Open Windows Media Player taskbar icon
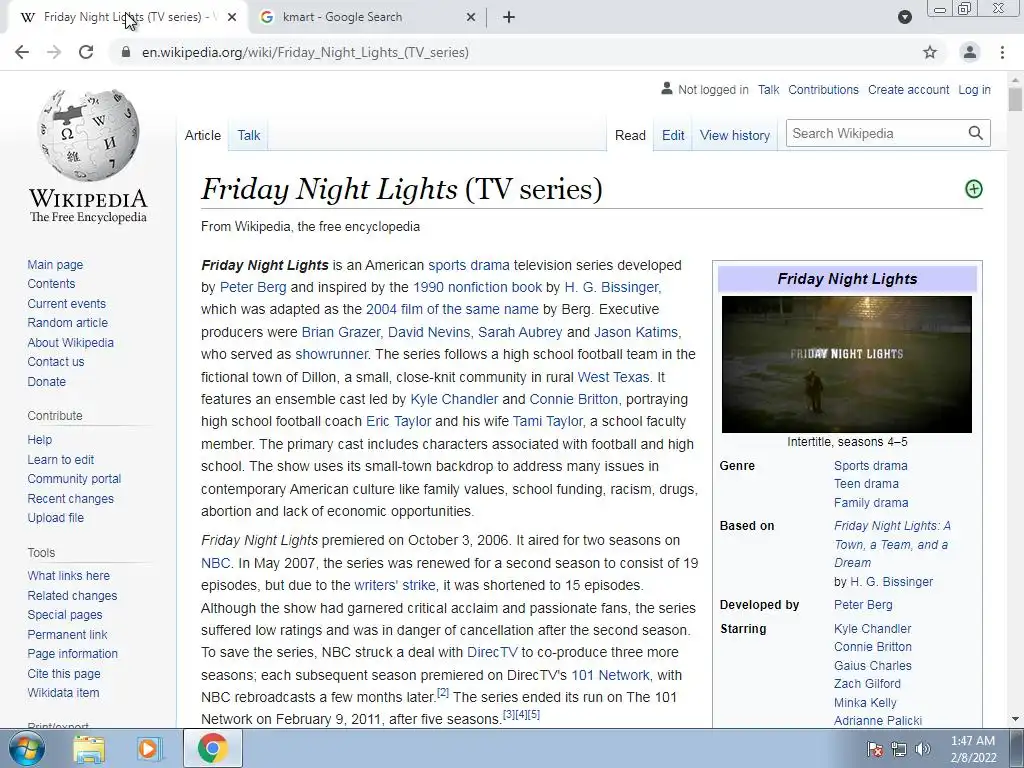 pos(150,749)
